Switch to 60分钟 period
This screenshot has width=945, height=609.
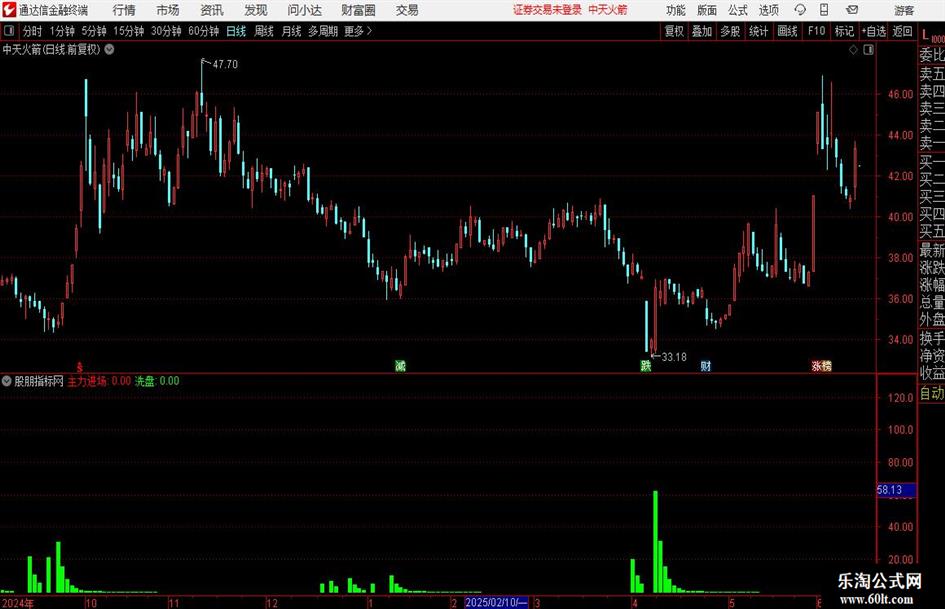click(x=204, y=31)
